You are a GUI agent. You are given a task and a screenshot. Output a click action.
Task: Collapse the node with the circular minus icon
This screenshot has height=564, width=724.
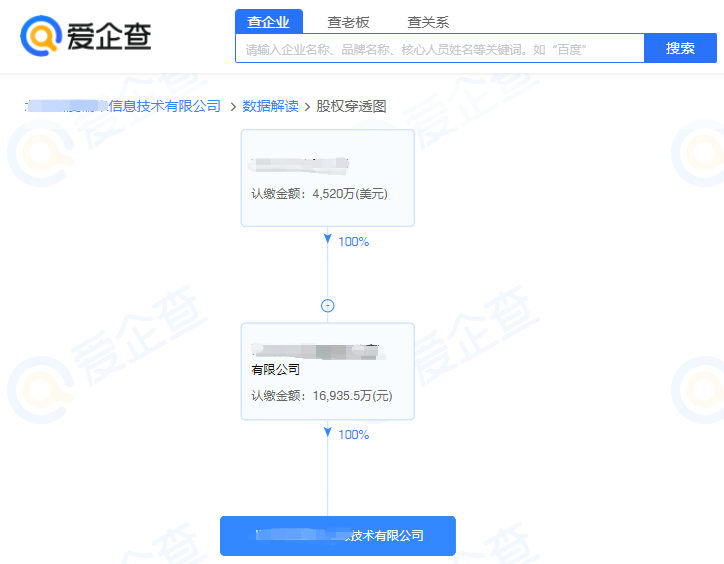[327, 306]
